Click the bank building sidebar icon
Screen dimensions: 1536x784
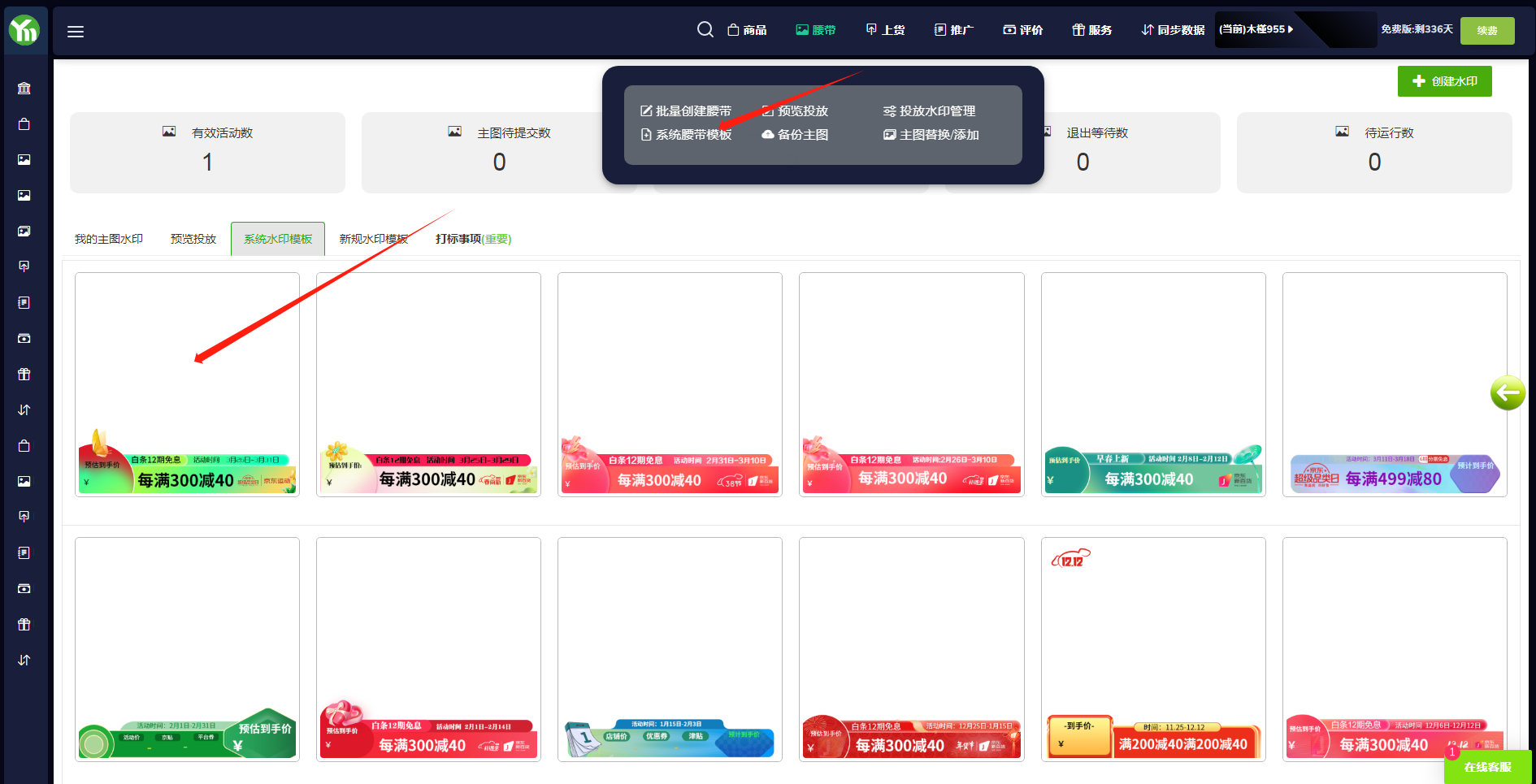point(24,89)
